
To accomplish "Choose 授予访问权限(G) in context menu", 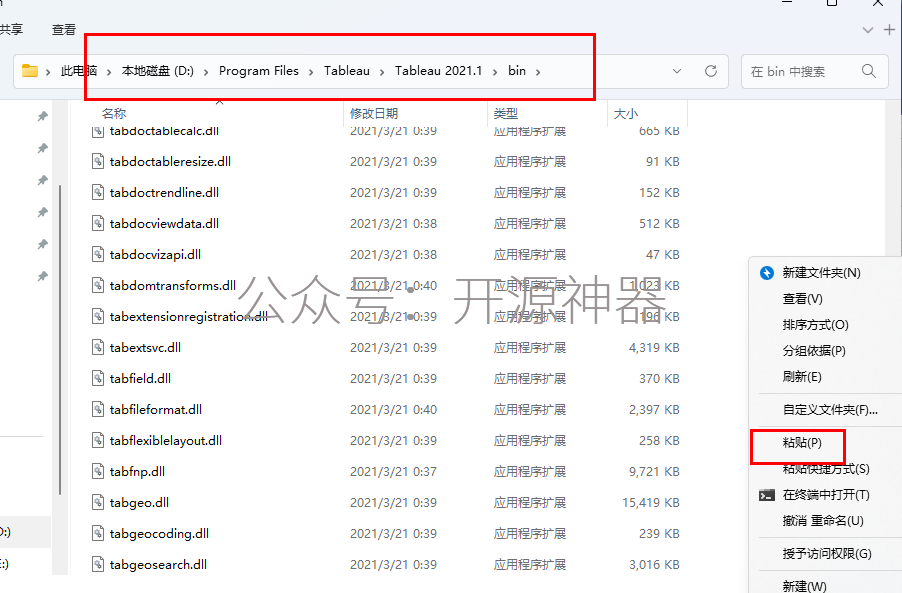I will coord(827,553).
